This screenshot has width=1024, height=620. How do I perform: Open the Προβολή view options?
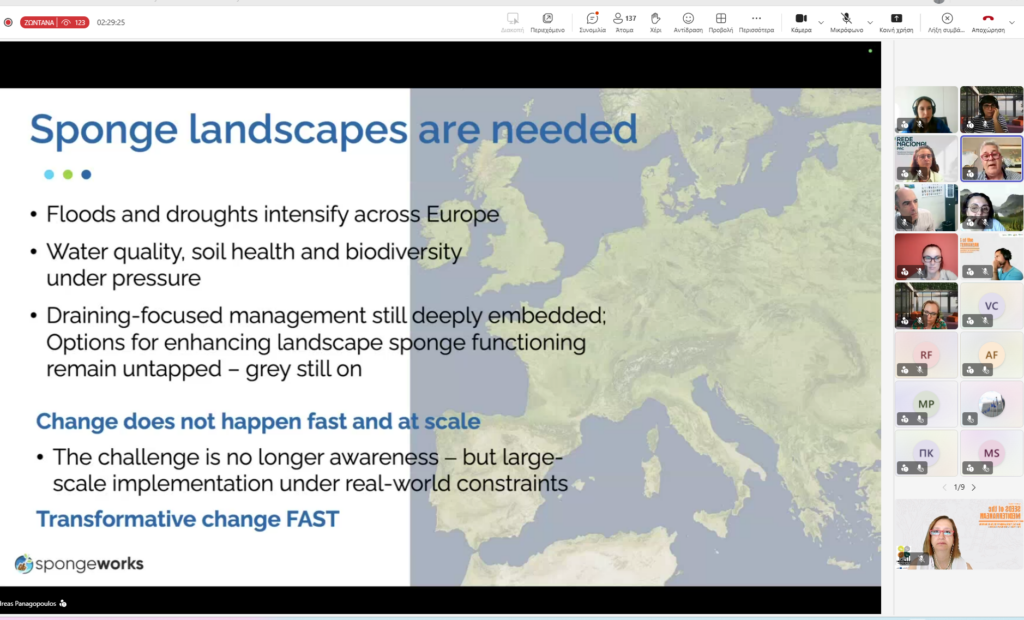[x=720, y=22]
